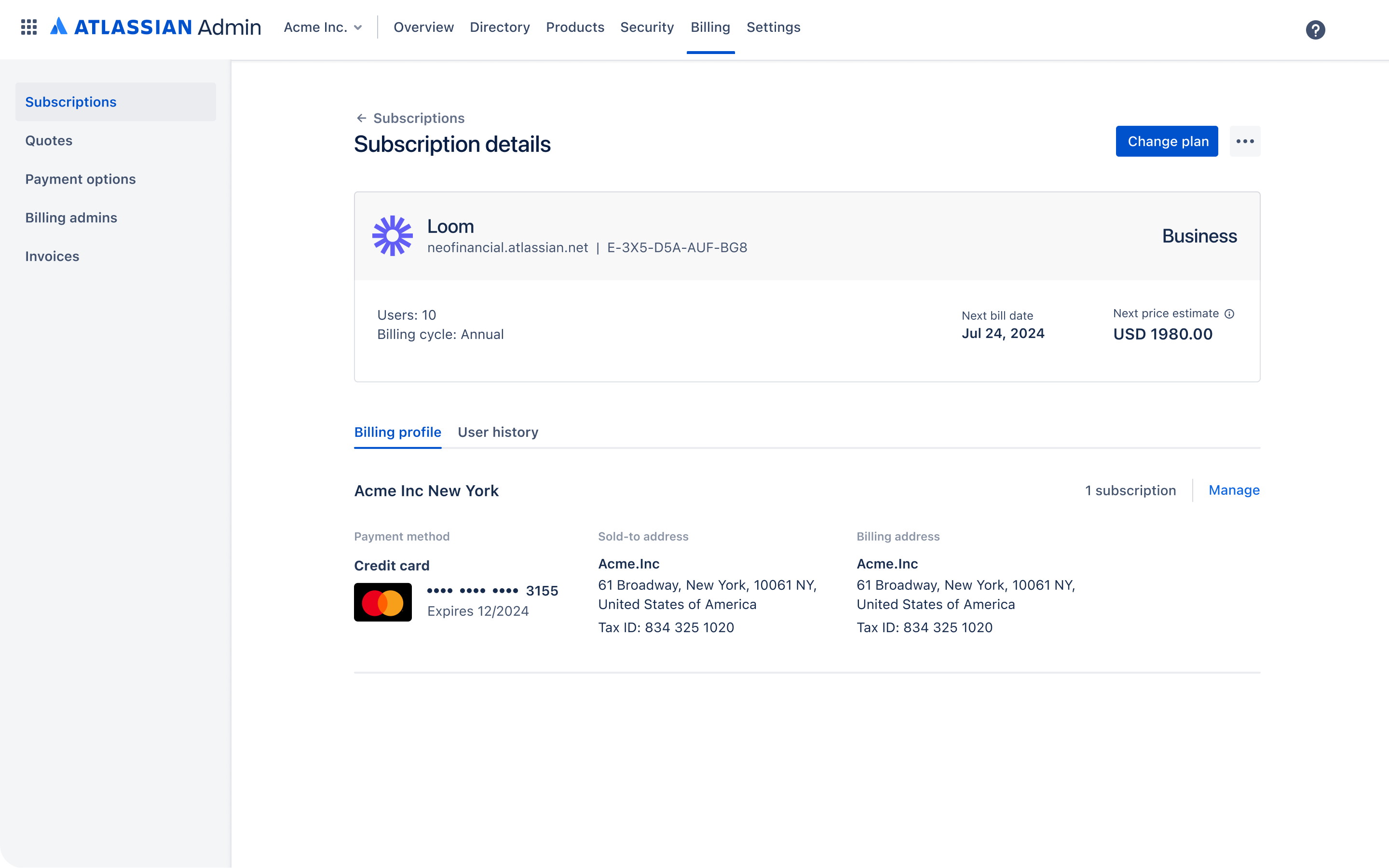Open the app switcher grid icon

coord(29,27)
